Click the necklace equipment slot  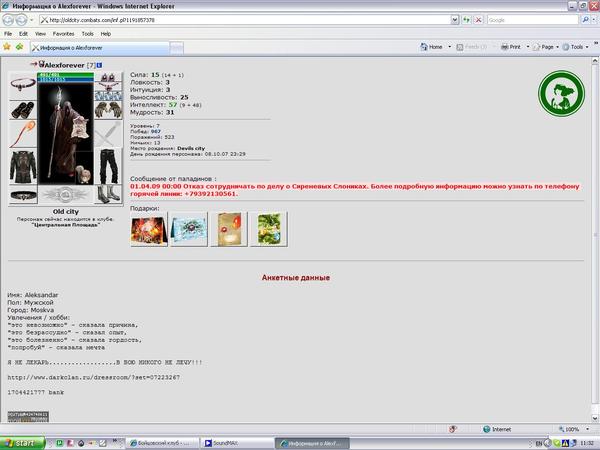[x=23, y=84]
